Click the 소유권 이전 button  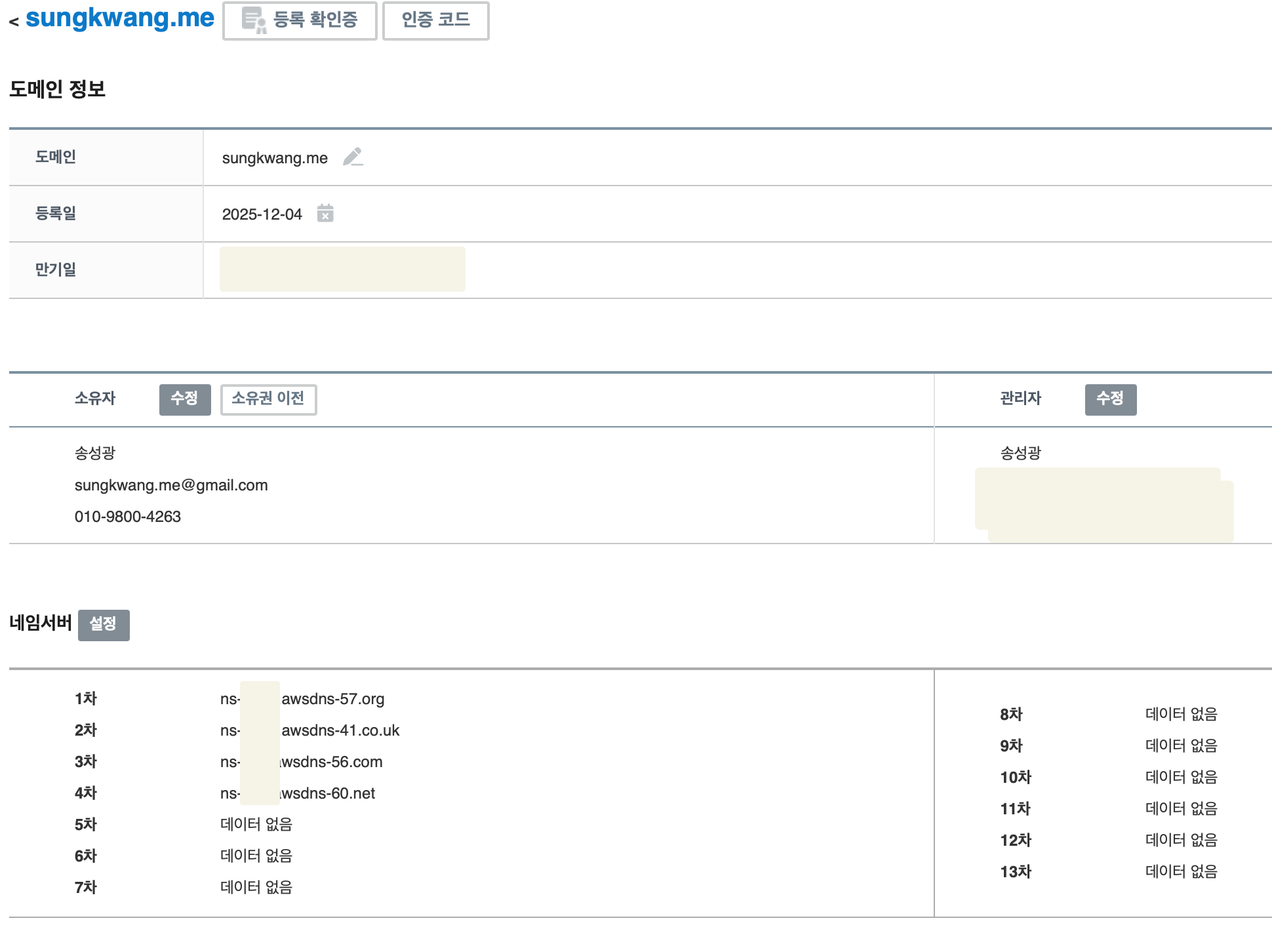click(268, 399)
